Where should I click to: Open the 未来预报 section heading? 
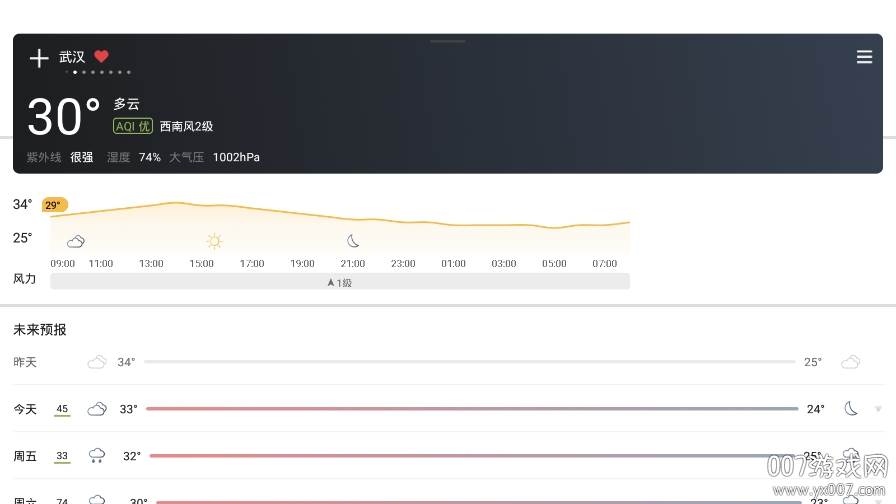[40, 330]
